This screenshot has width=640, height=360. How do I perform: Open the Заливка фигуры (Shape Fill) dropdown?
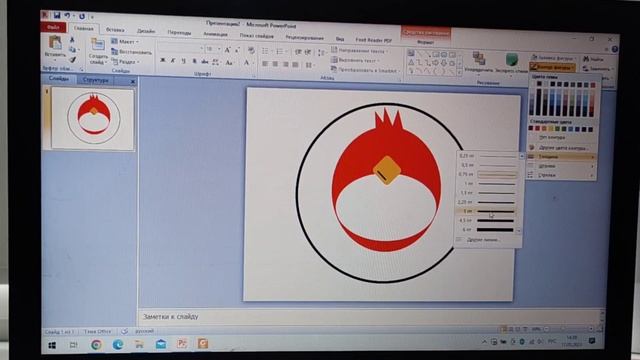click(553, 58)
